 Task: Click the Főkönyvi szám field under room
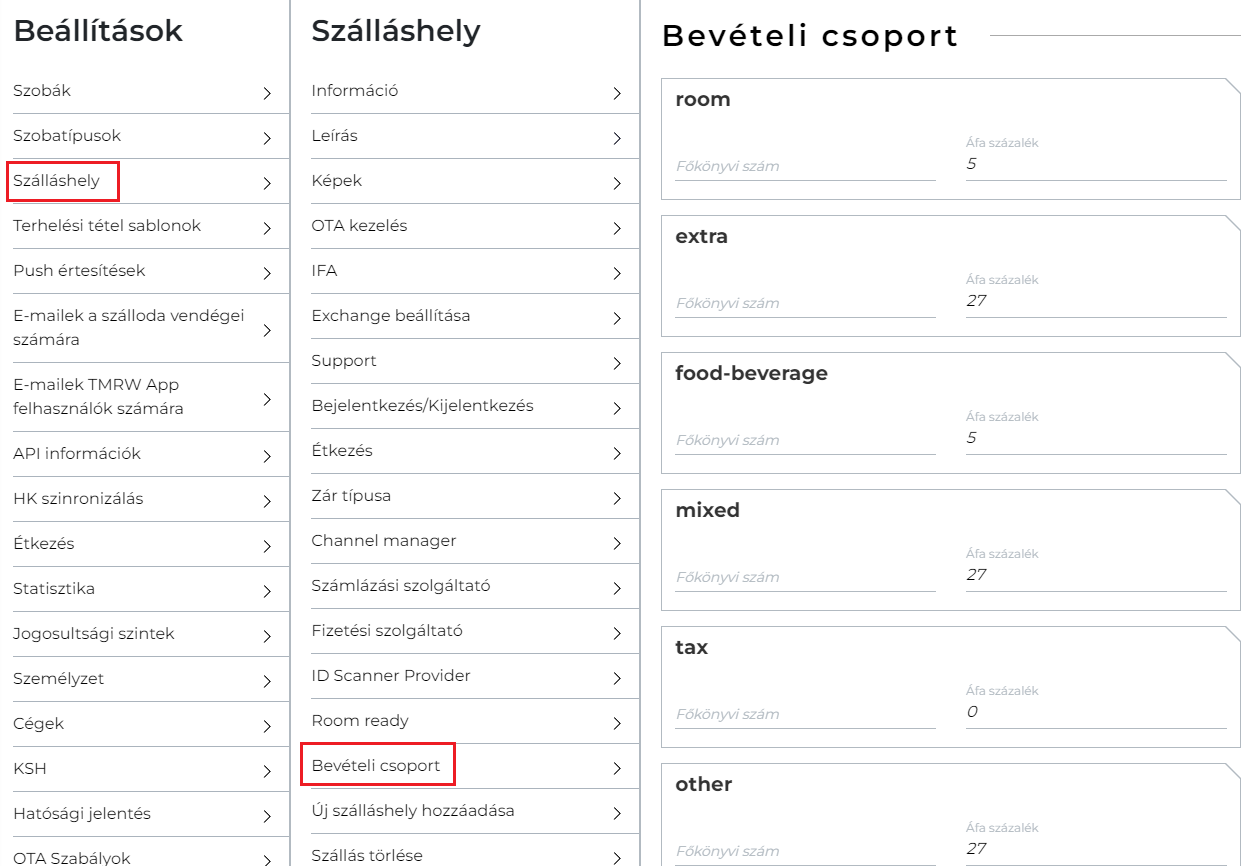coord(804,166)
